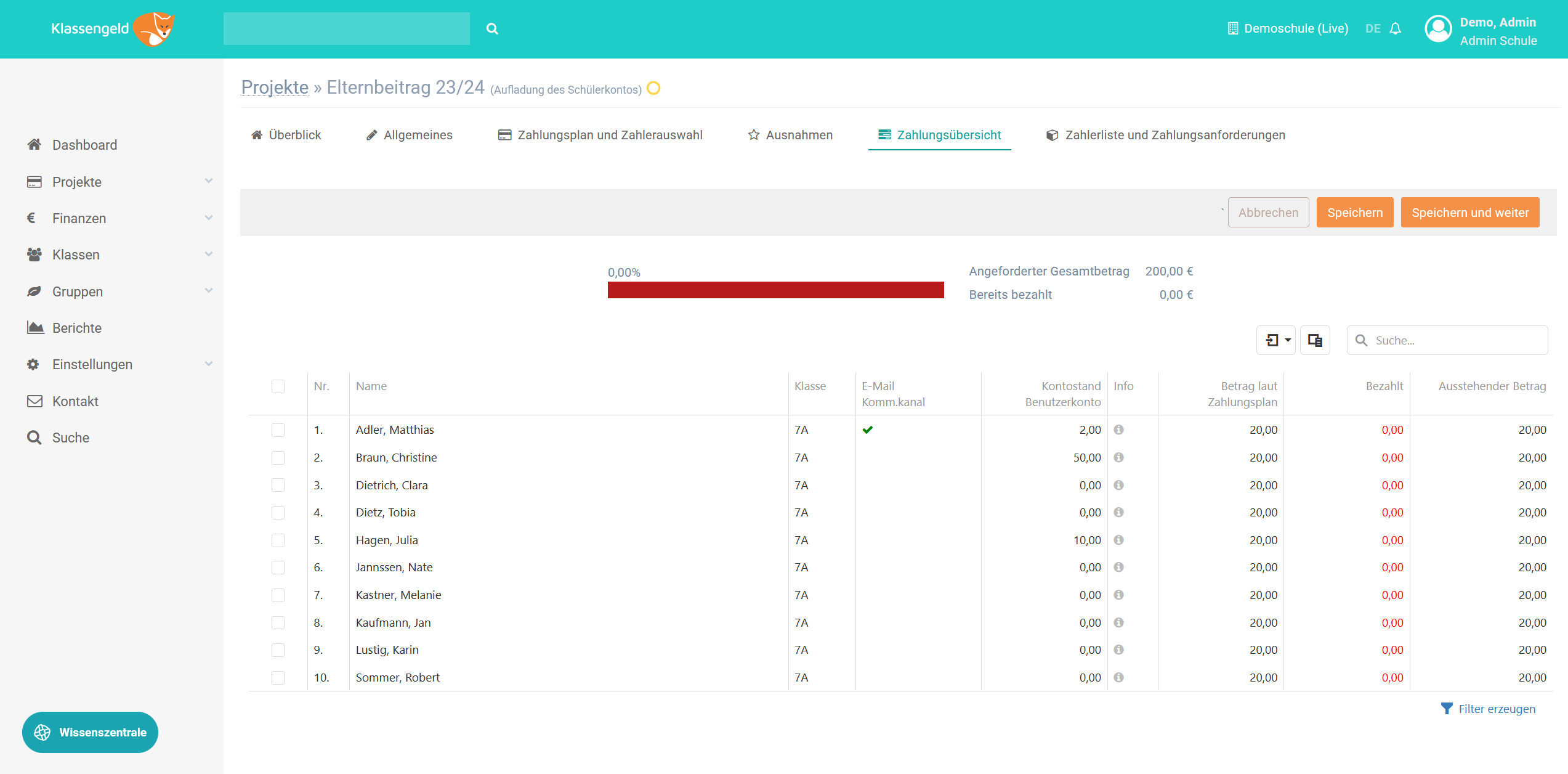
Task: Open Zahlerliste und Zahlungsanforderungen tab
Action: point(1166,135)
